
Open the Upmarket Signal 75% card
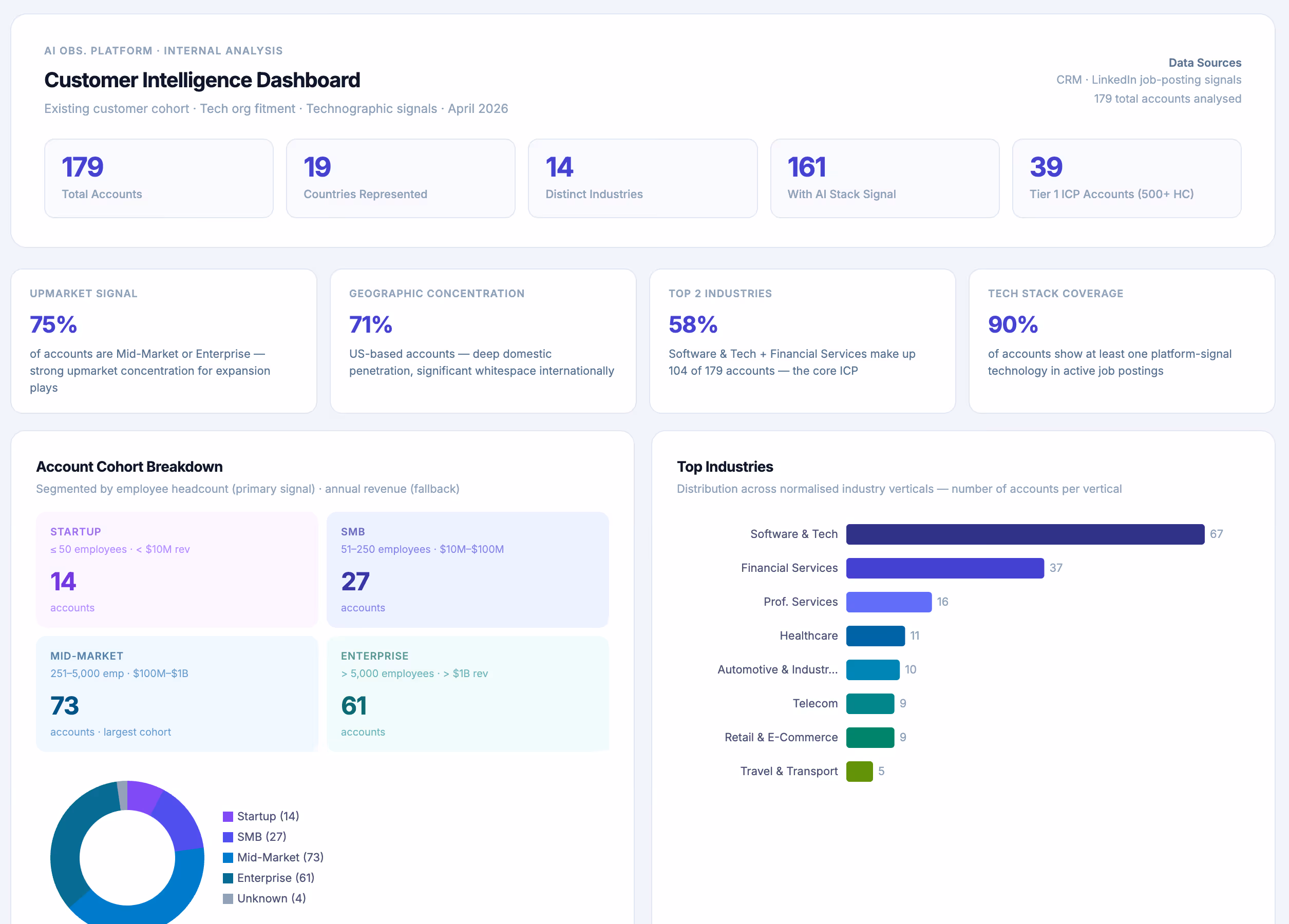coord(164,341)
